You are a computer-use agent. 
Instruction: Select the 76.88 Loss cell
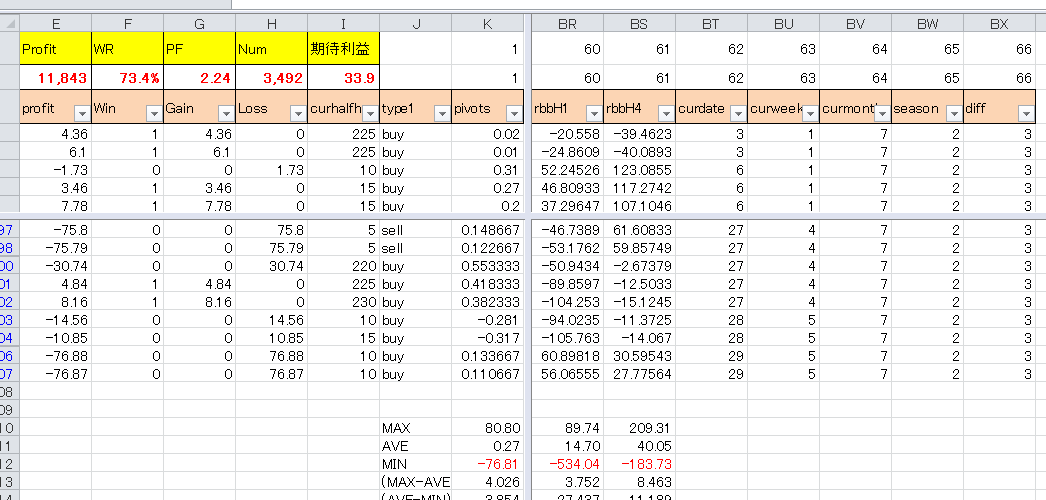pyautogui.click(x=272, y=356)
